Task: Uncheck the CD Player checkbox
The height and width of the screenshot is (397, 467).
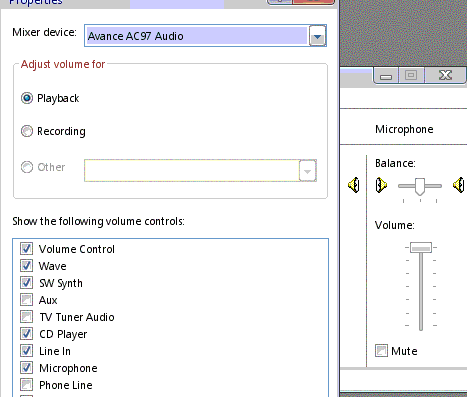Action: coord(26,334)
